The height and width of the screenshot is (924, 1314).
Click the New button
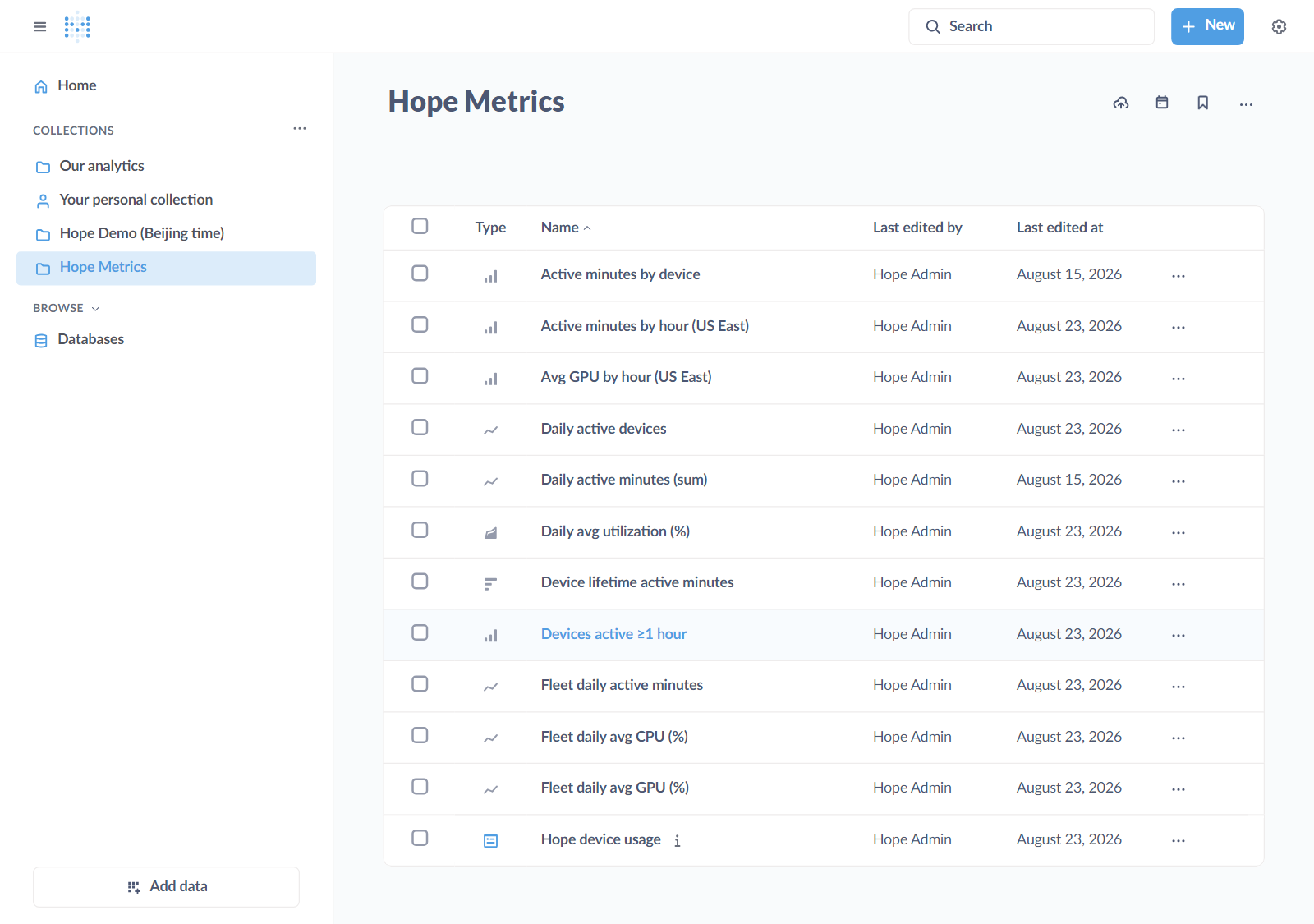1207,26
